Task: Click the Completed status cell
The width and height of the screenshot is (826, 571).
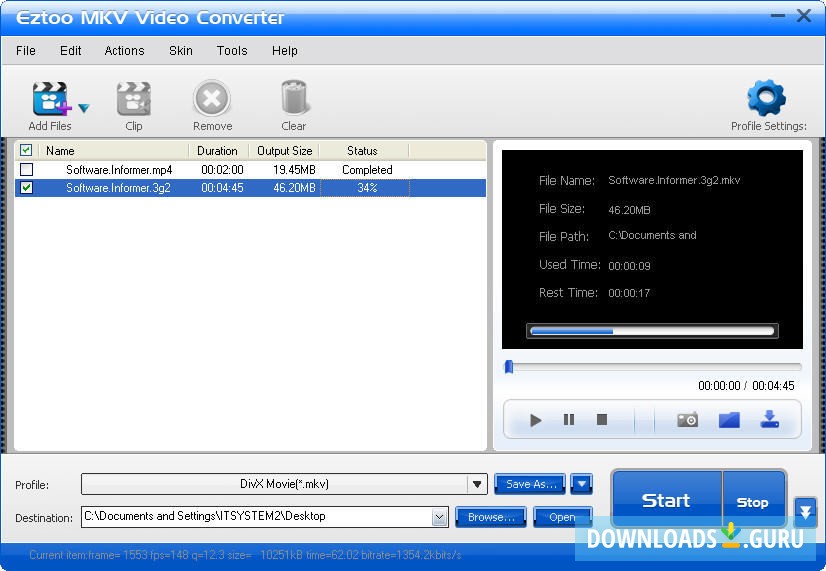Action: pyautogui.click(x=367, y=170)
